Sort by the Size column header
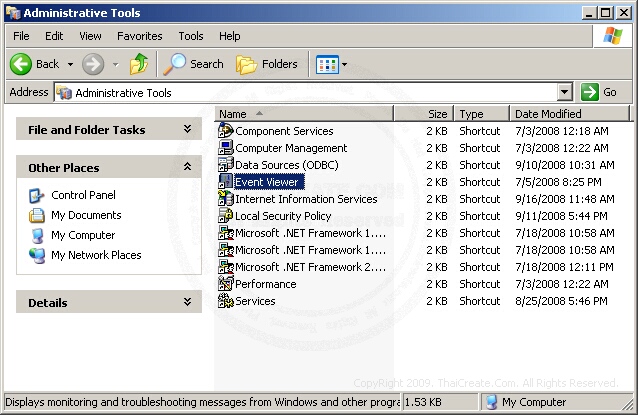This screenshot has height=415, width=638. 424,114
